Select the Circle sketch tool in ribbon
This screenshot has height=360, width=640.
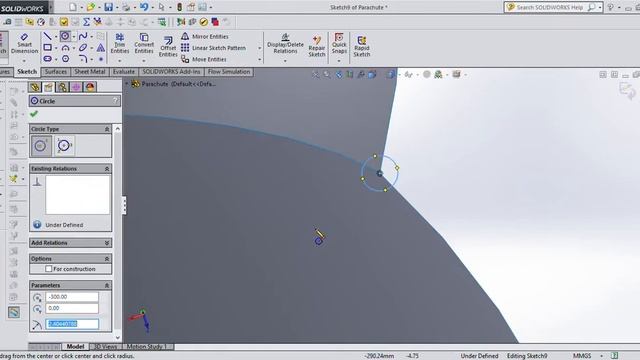(65, 36)
